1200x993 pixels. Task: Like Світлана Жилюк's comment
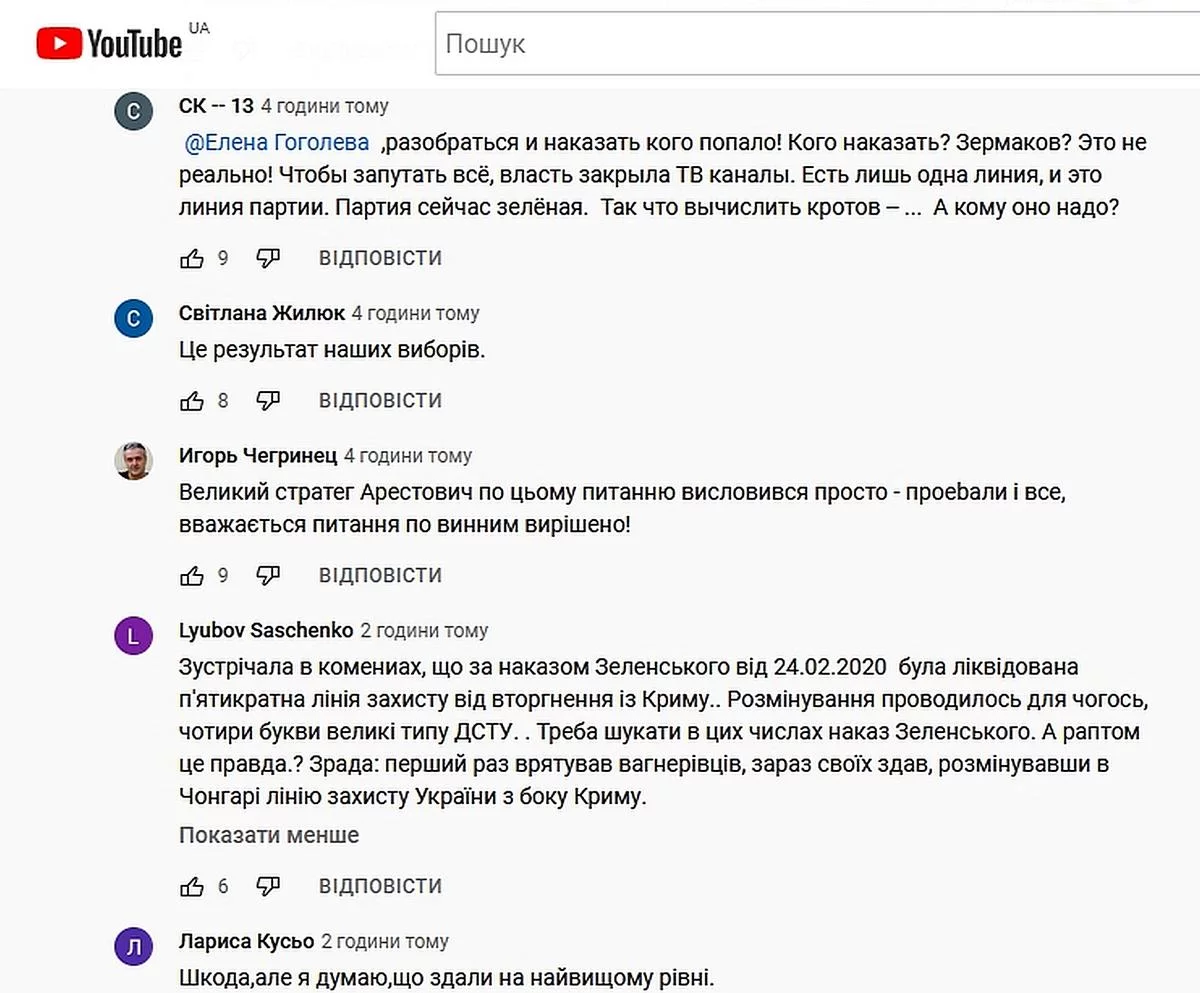(x=191, y=401)
